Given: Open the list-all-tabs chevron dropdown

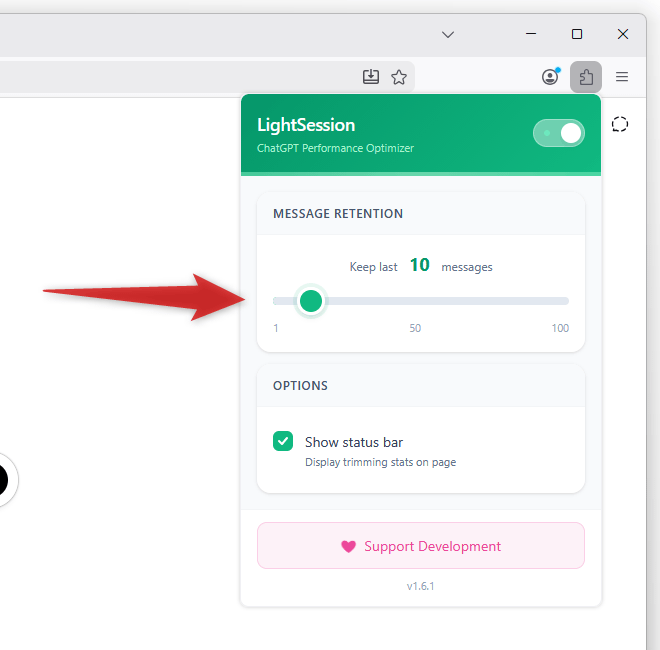Looking at the screenshot, I should [x=448, y=34].
